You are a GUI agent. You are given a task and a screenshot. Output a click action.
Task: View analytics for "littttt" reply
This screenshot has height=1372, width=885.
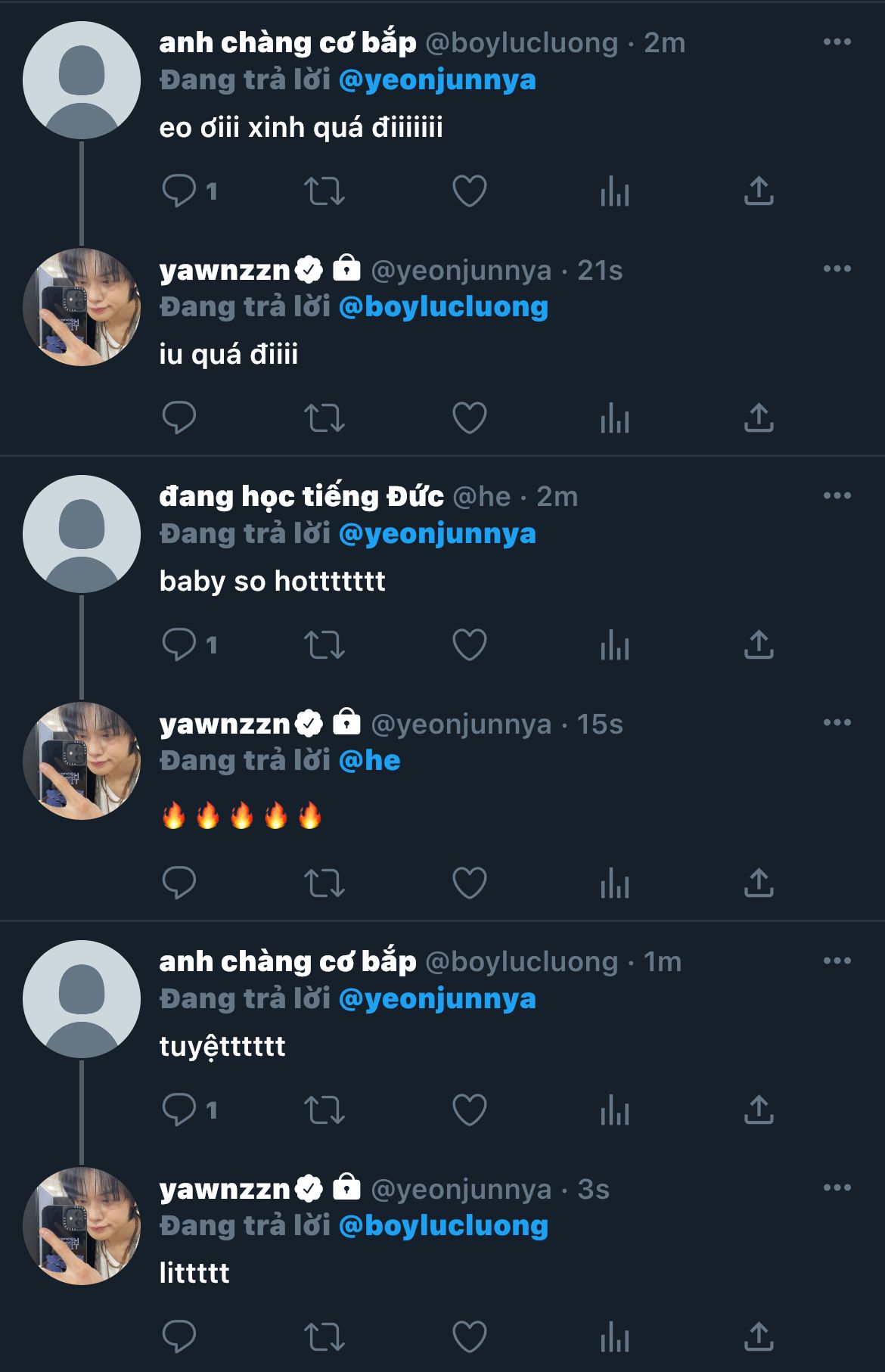coord(614,1336)
